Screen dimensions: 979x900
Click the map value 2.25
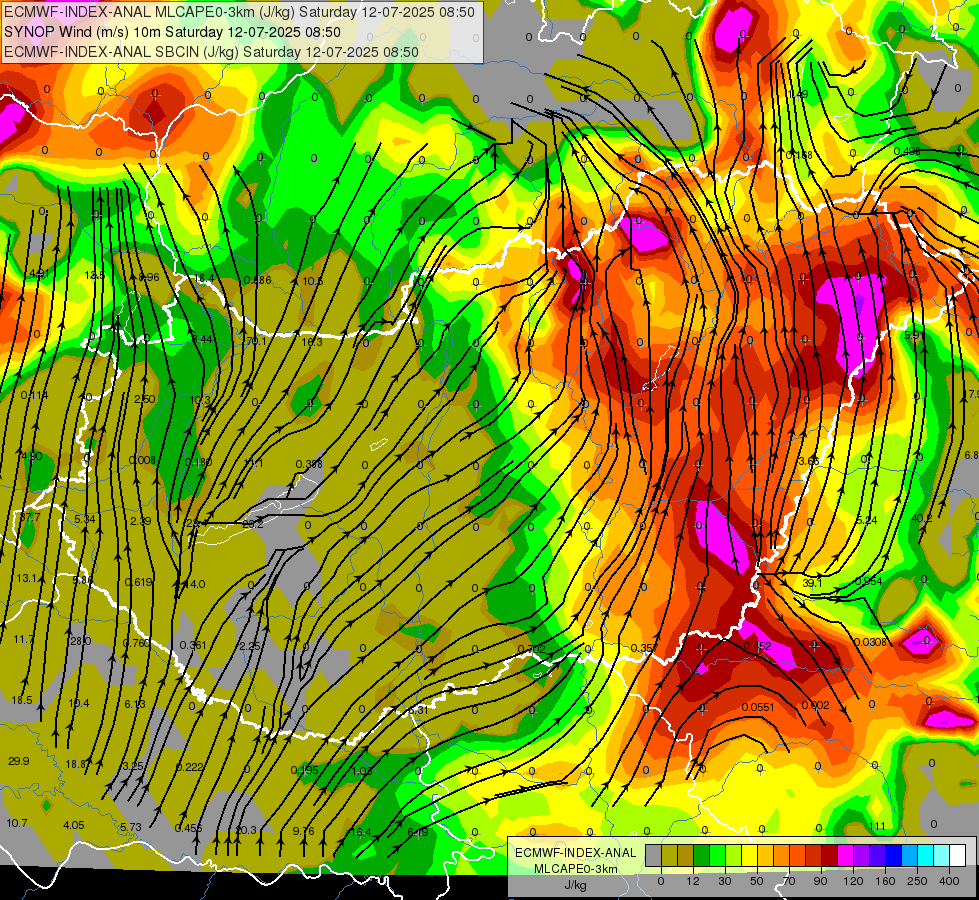click(x=250, y=646)
